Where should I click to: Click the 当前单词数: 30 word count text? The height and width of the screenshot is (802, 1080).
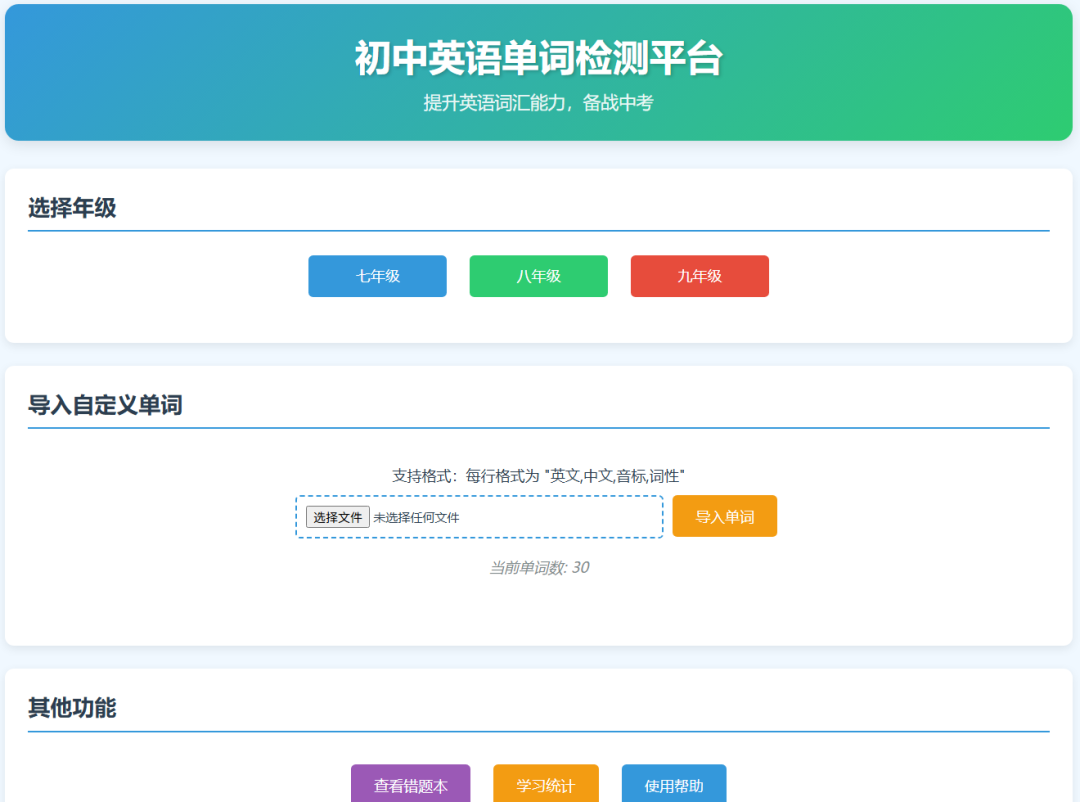pos(540,568)
